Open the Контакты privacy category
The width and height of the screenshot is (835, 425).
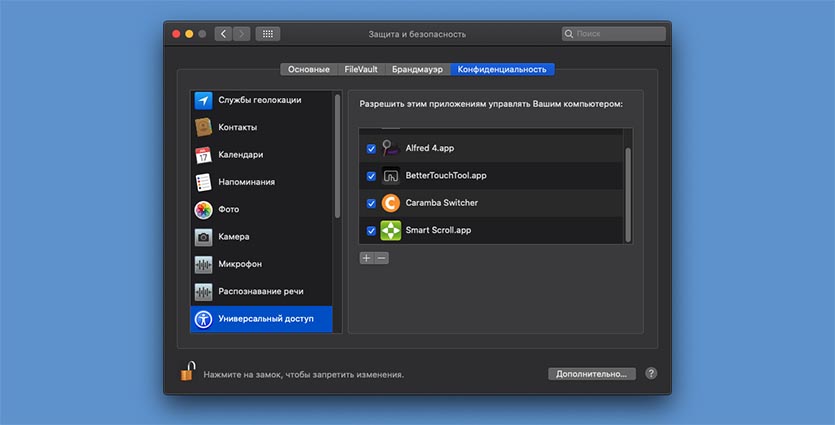(x=238, y=127)
